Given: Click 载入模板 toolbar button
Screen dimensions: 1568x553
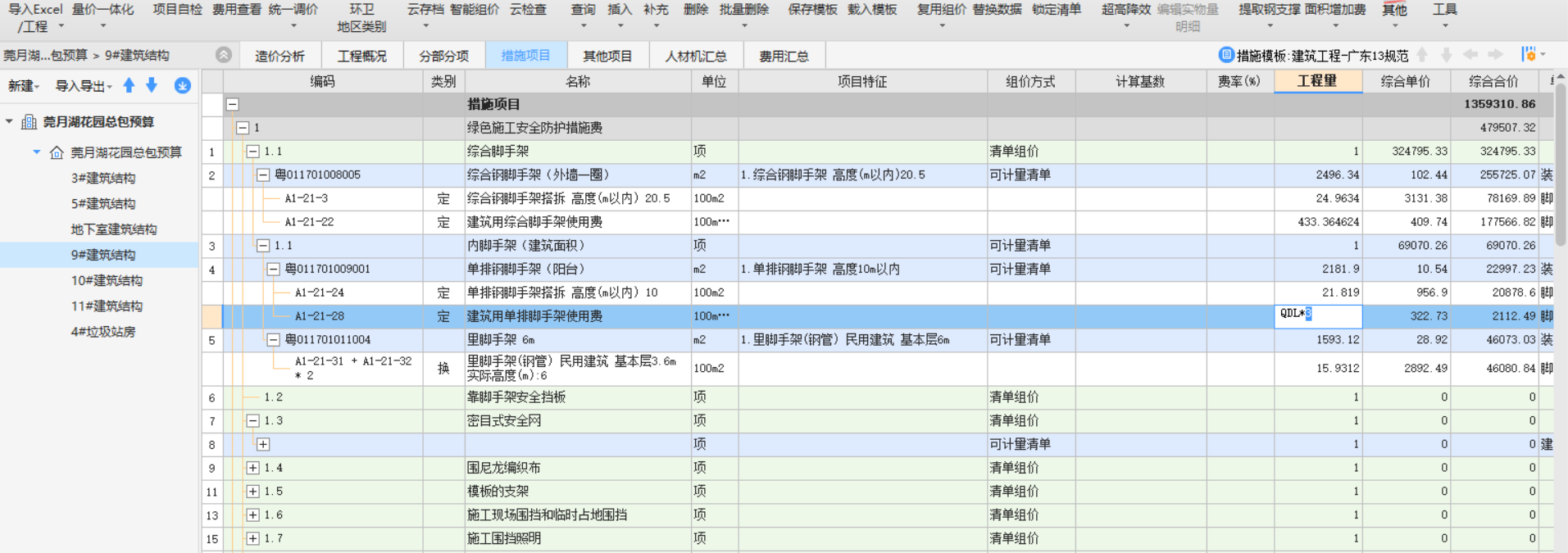Looking at the screenshot, I should [x=872, y=10].
